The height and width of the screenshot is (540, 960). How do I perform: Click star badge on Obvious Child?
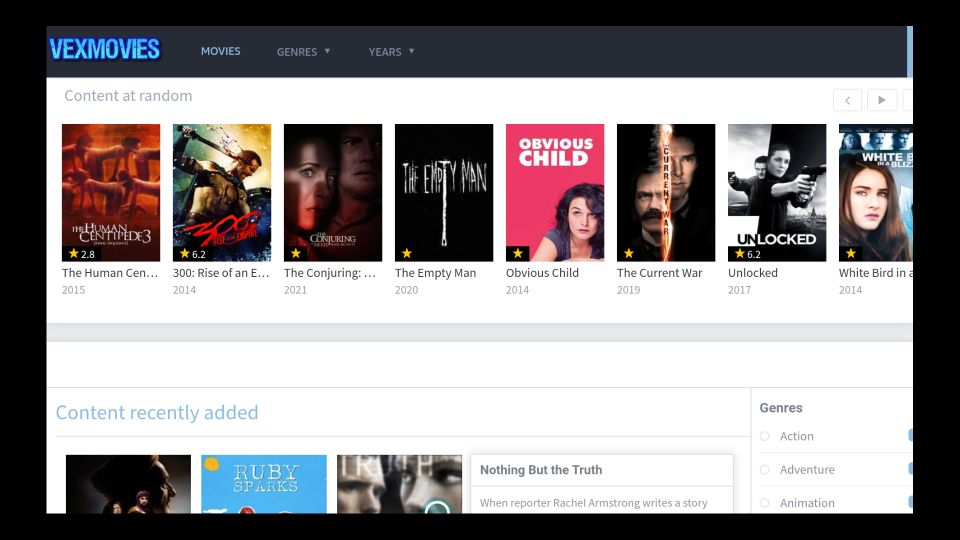point(517,253)
